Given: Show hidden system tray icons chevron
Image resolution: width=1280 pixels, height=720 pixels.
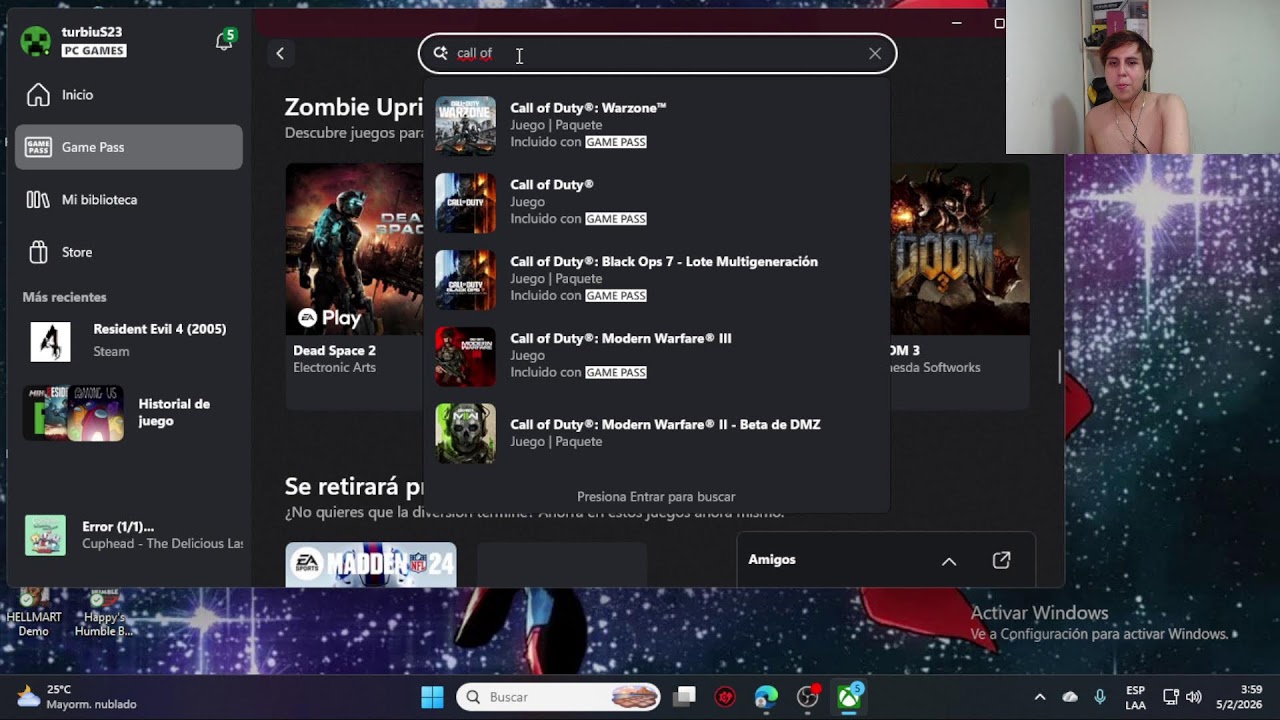Looking at the screenshot, I should tap(1040, 697).
